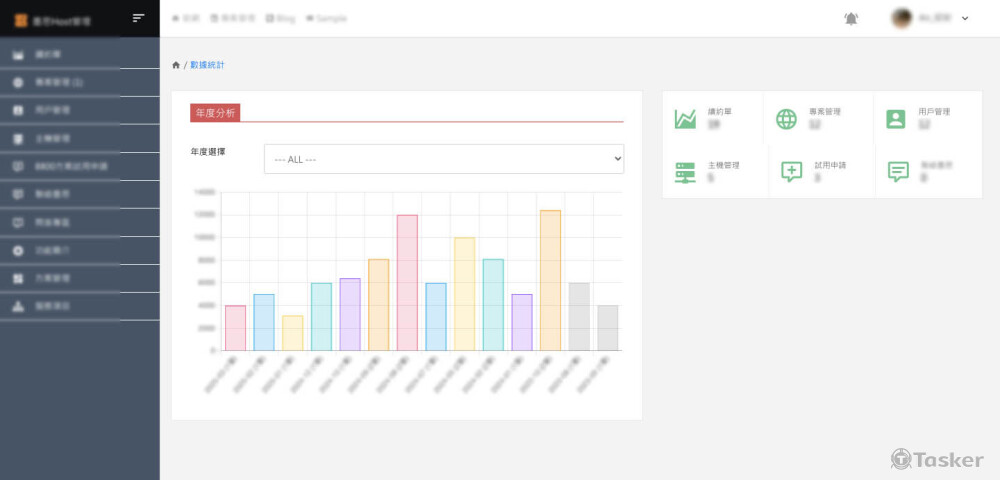Collapse the sidebar with the hamburger menu icon
This screenshot has width=1000, height=480.
tap(139, 18)
